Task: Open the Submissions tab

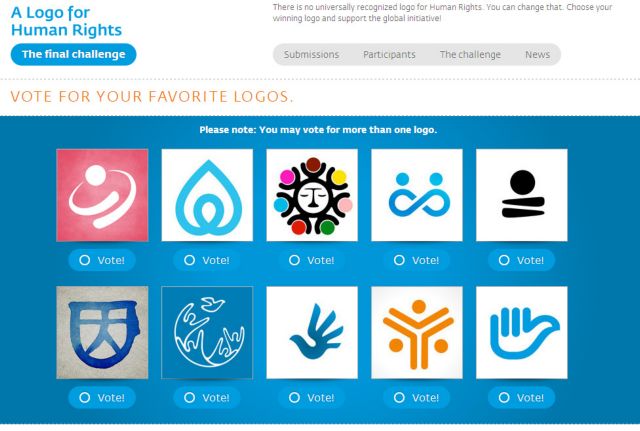Action: pos(311,54)
